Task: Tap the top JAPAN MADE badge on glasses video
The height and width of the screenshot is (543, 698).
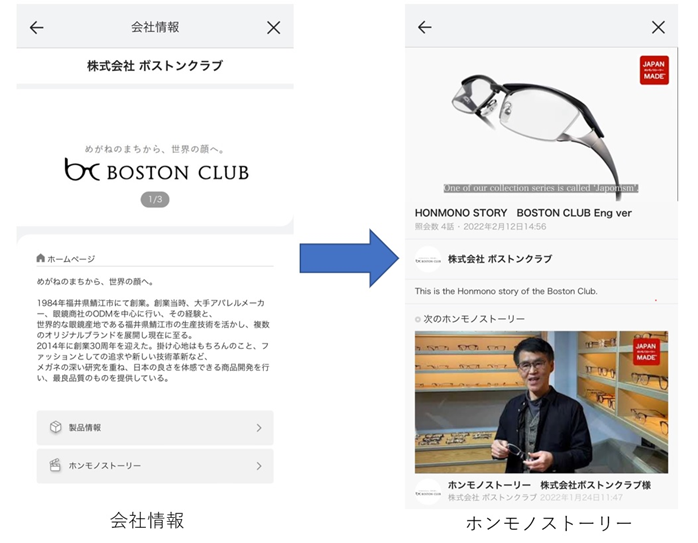Action: [x=654, y=70]
